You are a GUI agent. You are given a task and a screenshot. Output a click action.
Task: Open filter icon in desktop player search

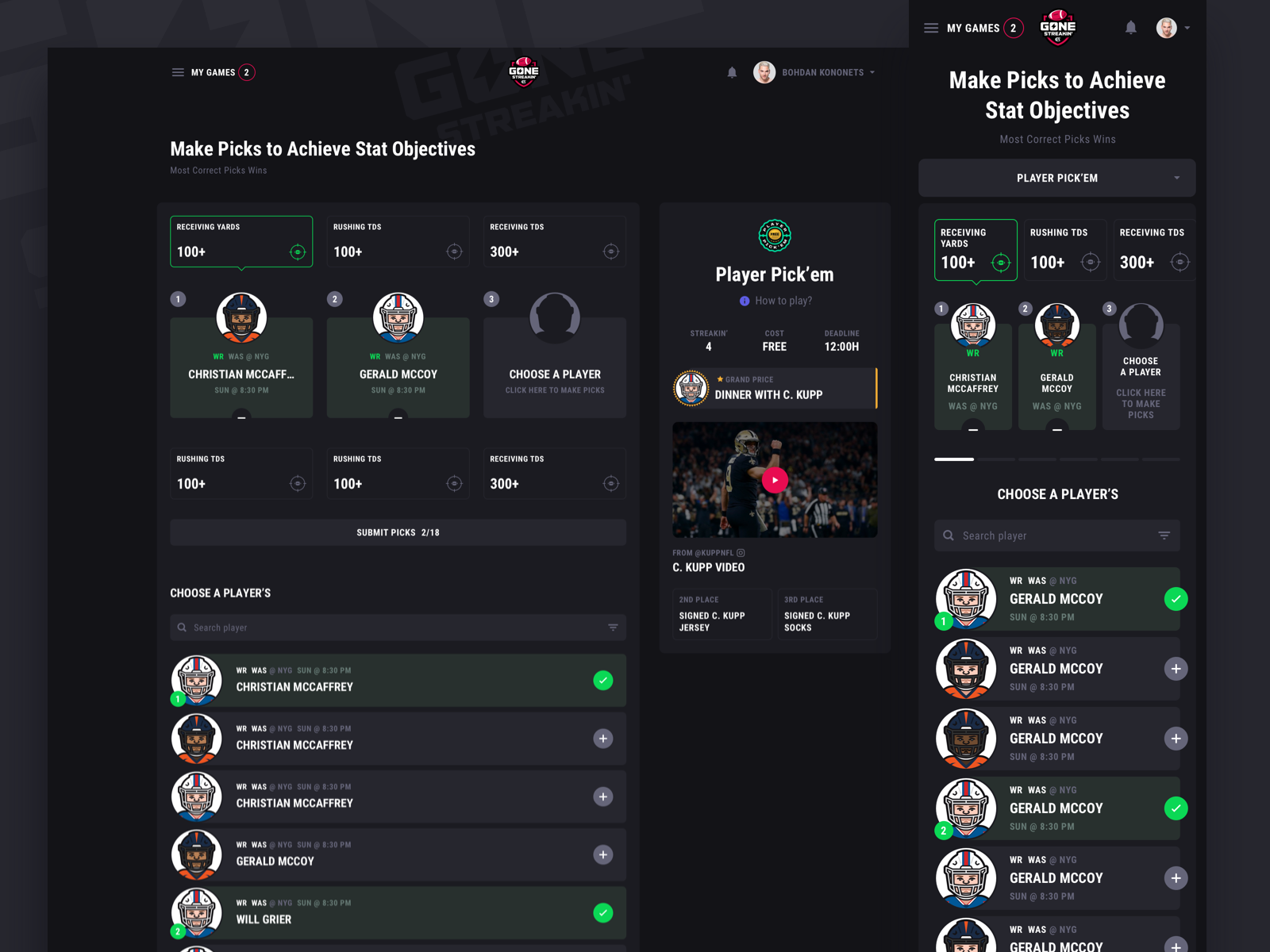coord(613,628)
